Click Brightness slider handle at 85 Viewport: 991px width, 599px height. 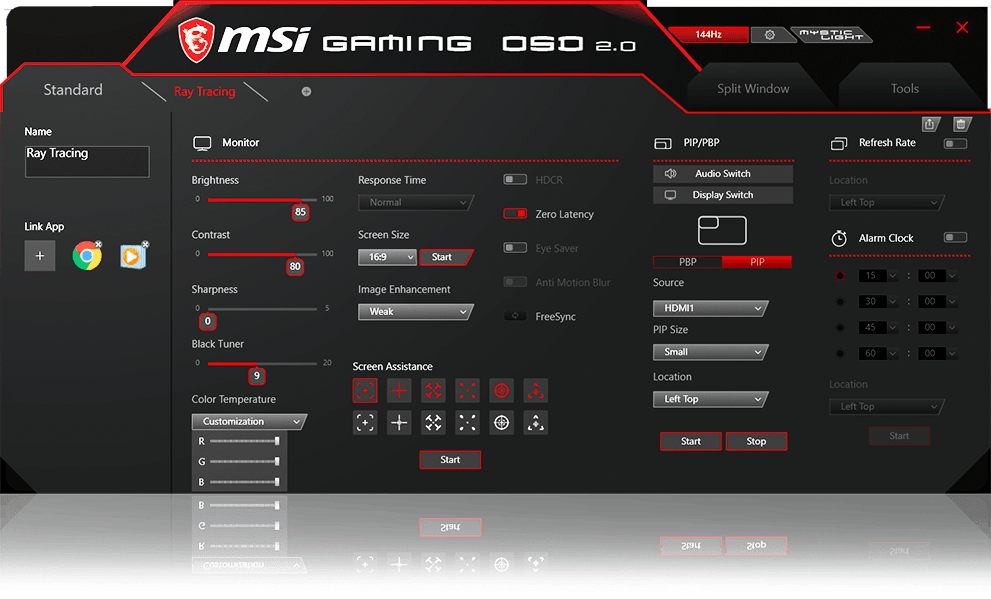pyautogui.click(x=300, y=212)
